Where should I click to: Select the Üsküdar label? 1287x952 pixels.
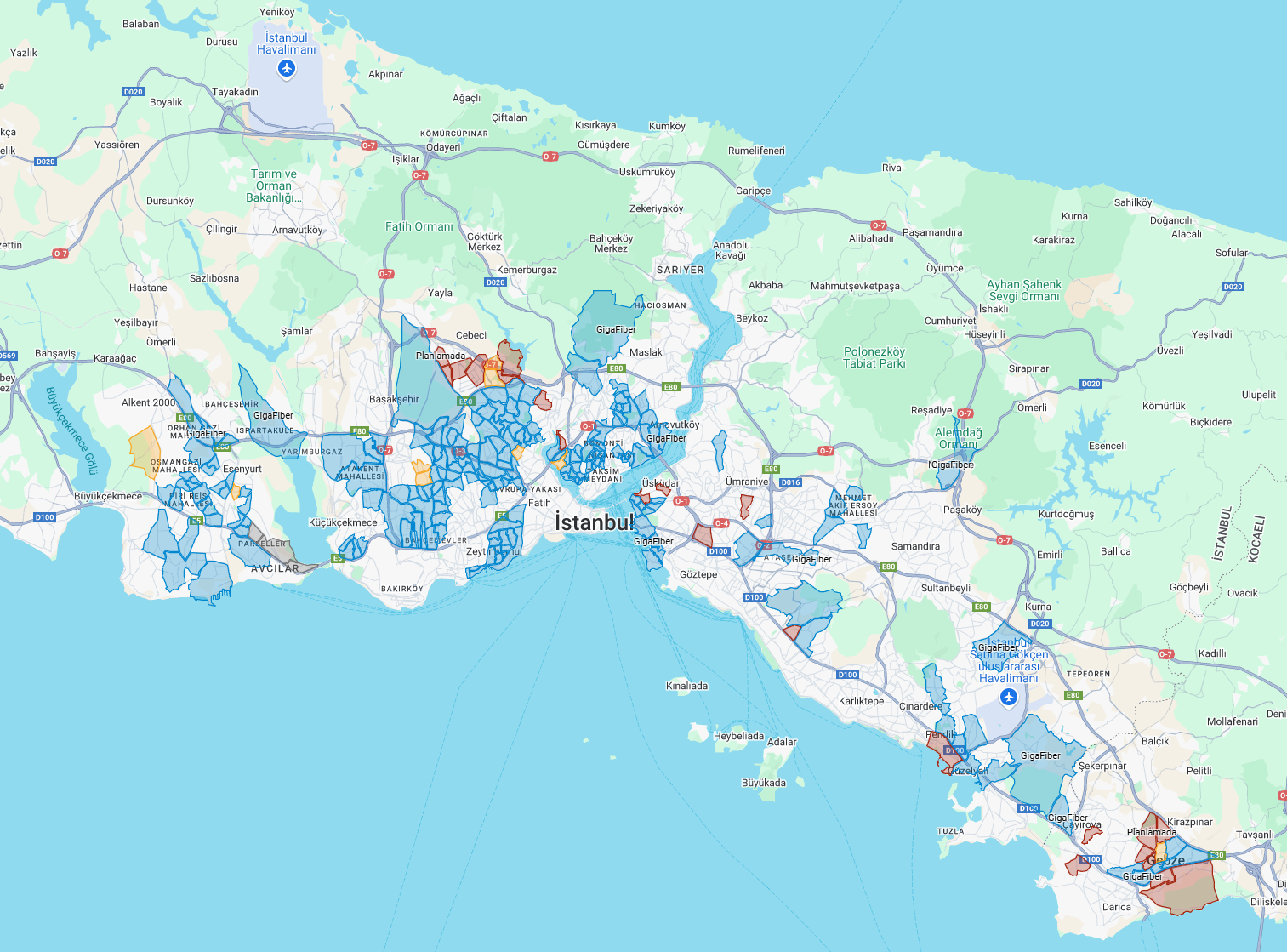[661, 483]
